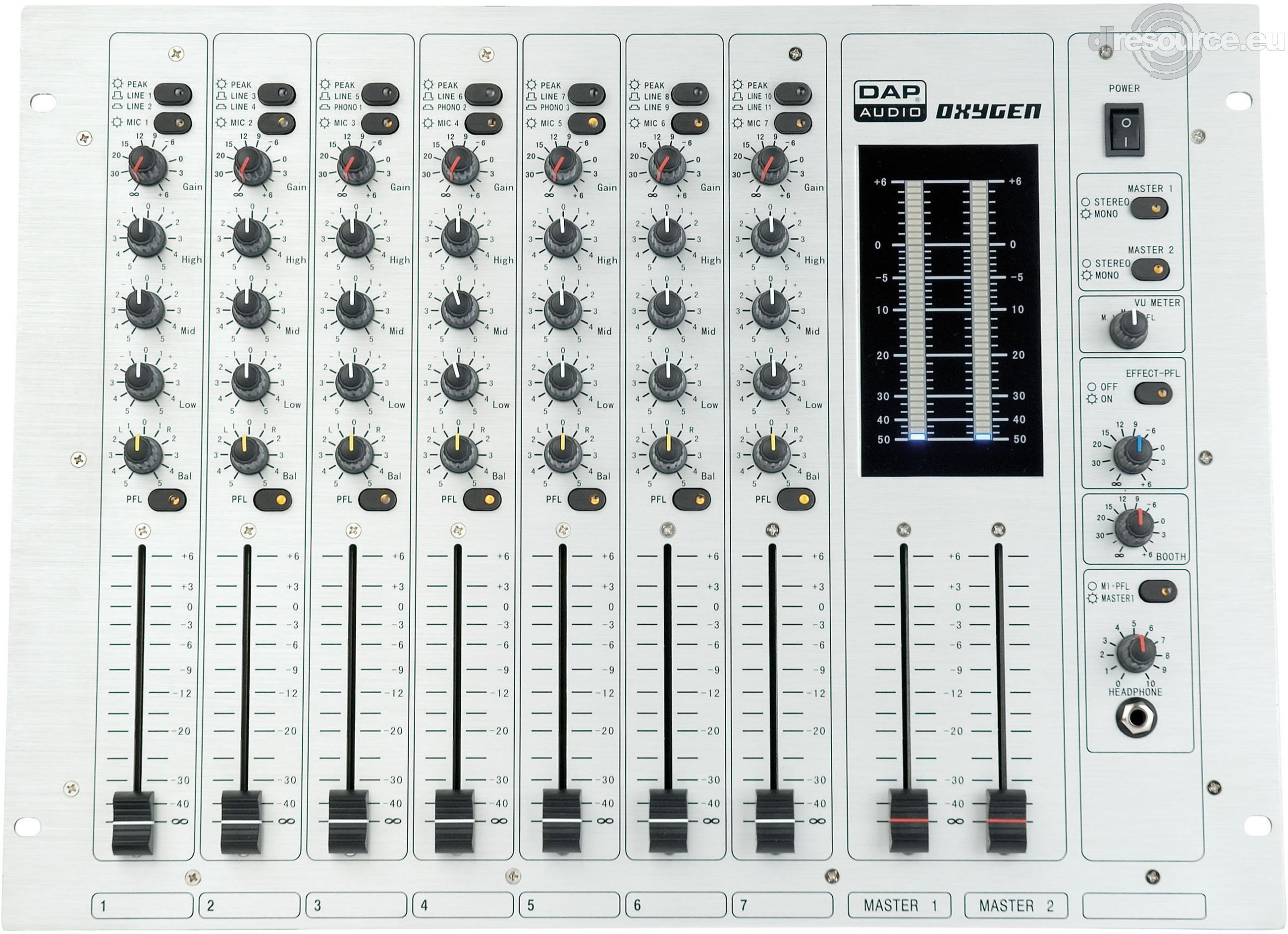Click the VU METER selector knob
Viewport: 1288px width, 934px height.
(x=1129, y=330)
